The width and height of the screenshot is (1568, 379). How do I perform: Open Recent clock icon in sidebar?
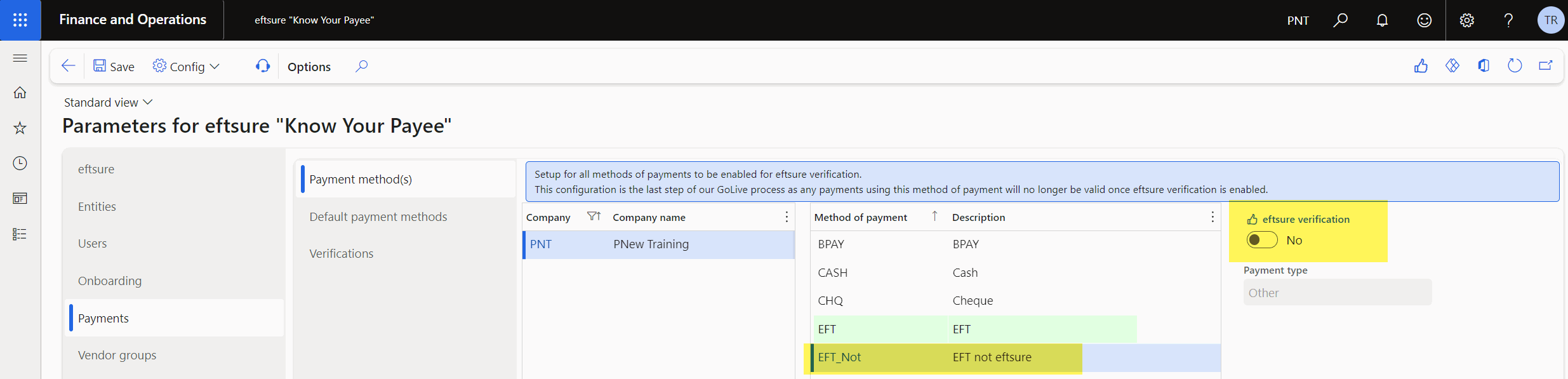click(x=20, y=163)
